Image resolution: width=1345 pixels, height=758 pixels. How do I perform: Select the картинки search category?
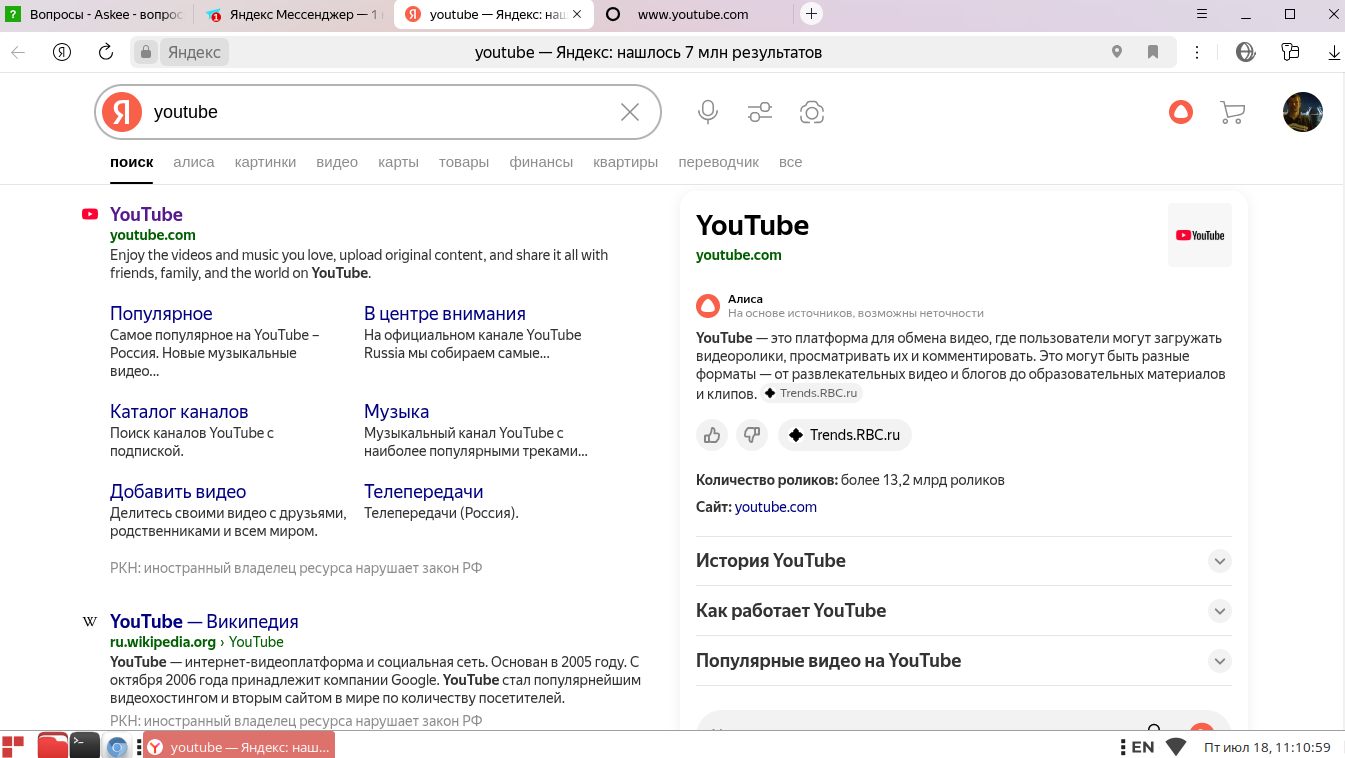pos(265,162)
